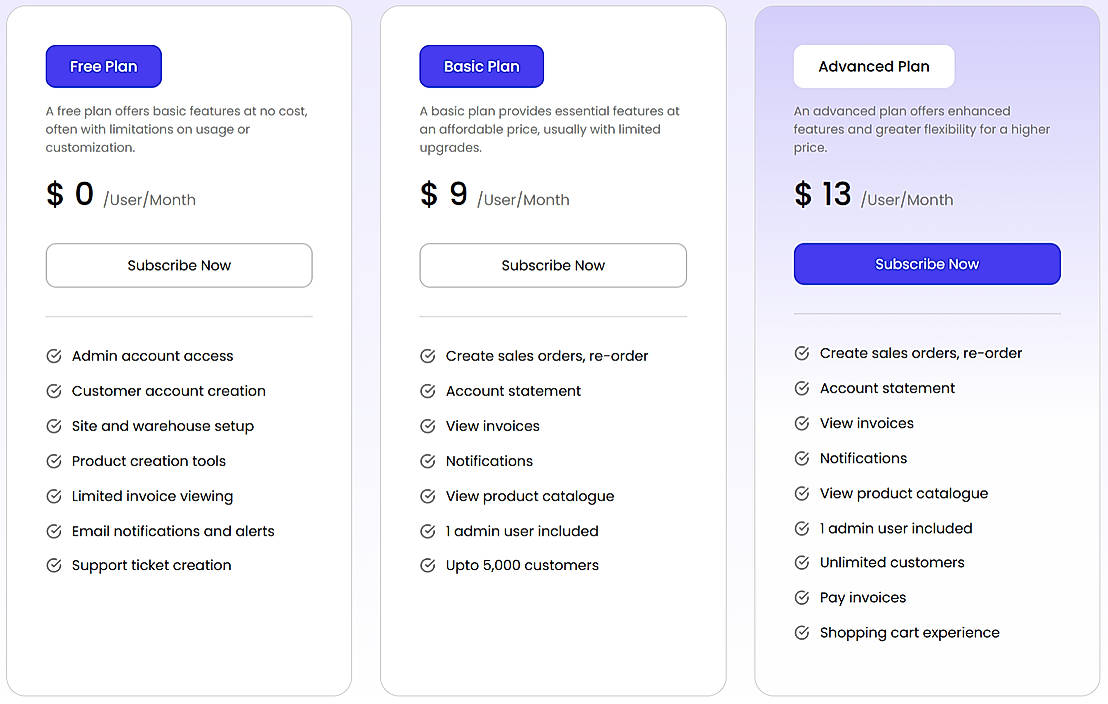Click check icon beside Support ticket creation
The image size is (1108, 704).
pyautogui.click(x=54, y=565)
